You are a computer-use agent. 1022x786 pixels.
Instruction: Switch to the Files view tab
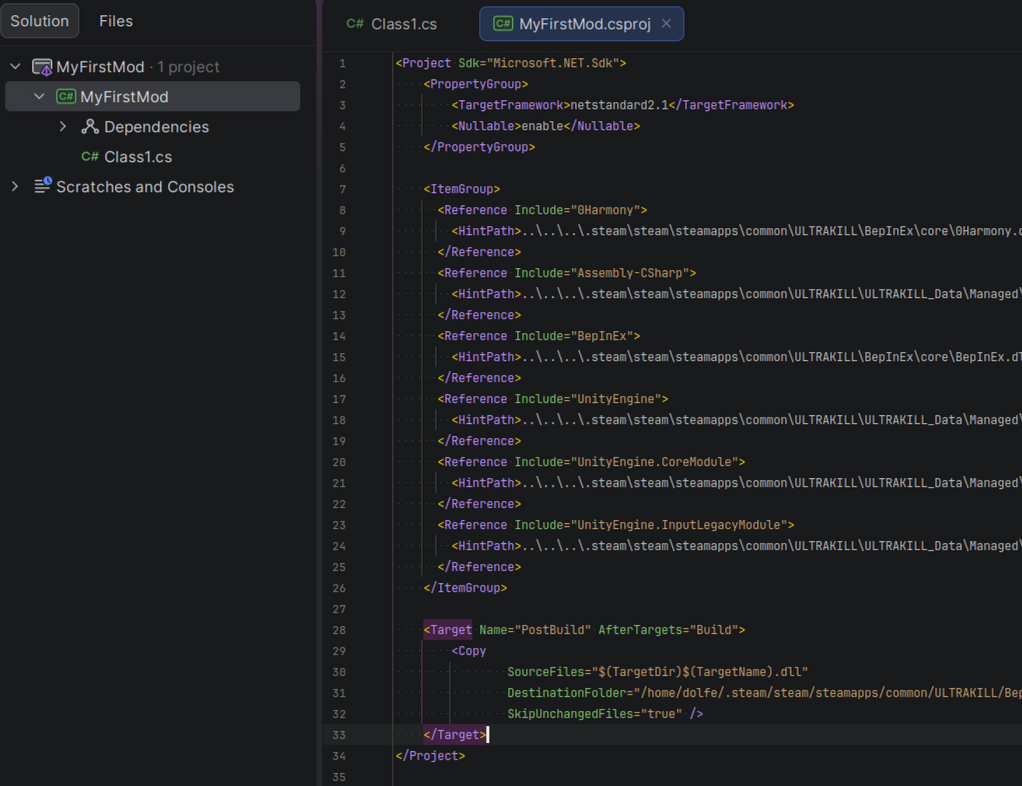click(x=116, y=21)
